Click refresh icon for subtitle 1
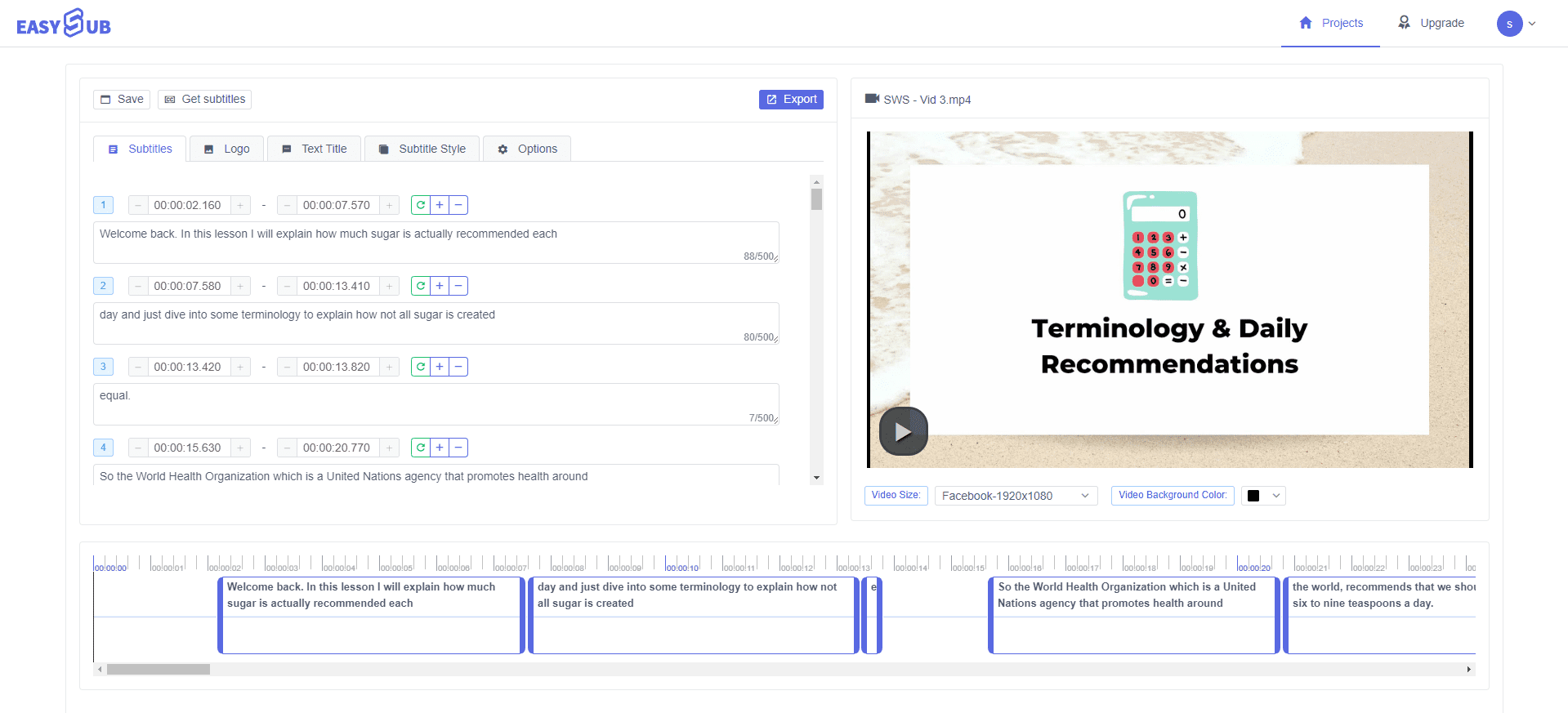 (420, 205)
